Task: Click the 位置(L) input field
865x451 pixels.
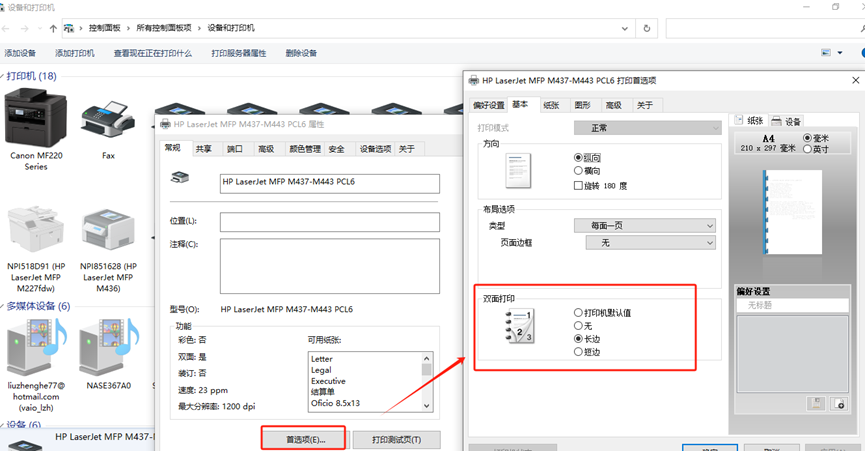Action: click(330, 222)
